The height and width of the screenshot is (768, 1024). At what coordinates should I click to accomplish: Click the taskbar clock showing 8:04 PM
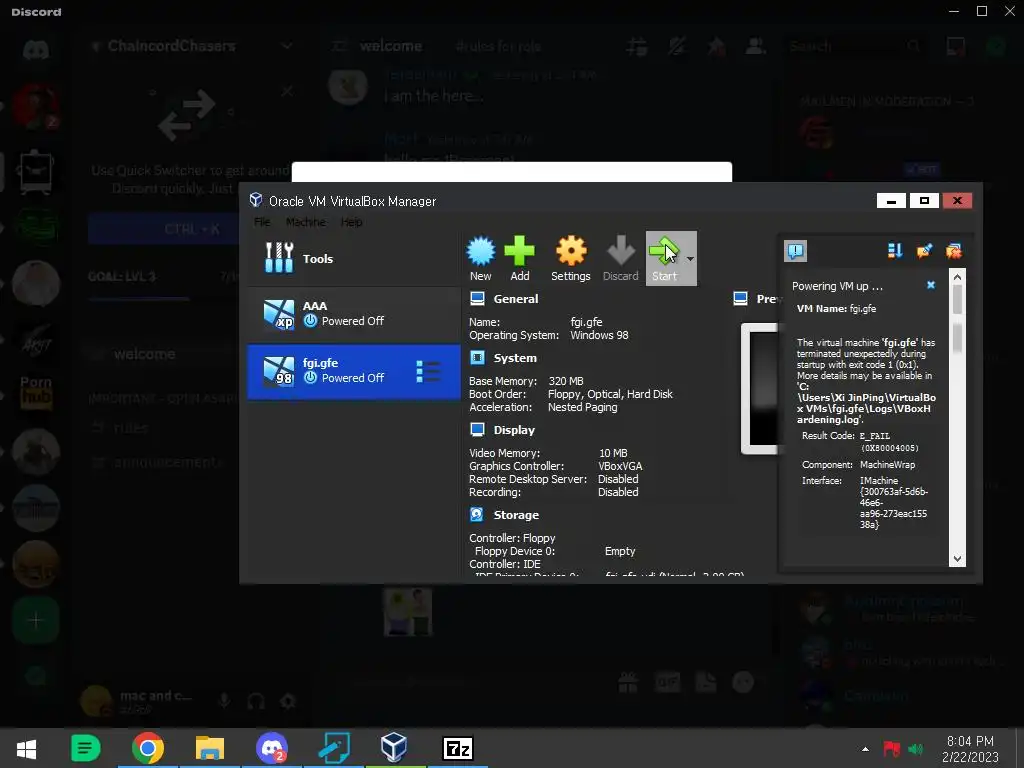pyautogui.click(x=970, y=748)
